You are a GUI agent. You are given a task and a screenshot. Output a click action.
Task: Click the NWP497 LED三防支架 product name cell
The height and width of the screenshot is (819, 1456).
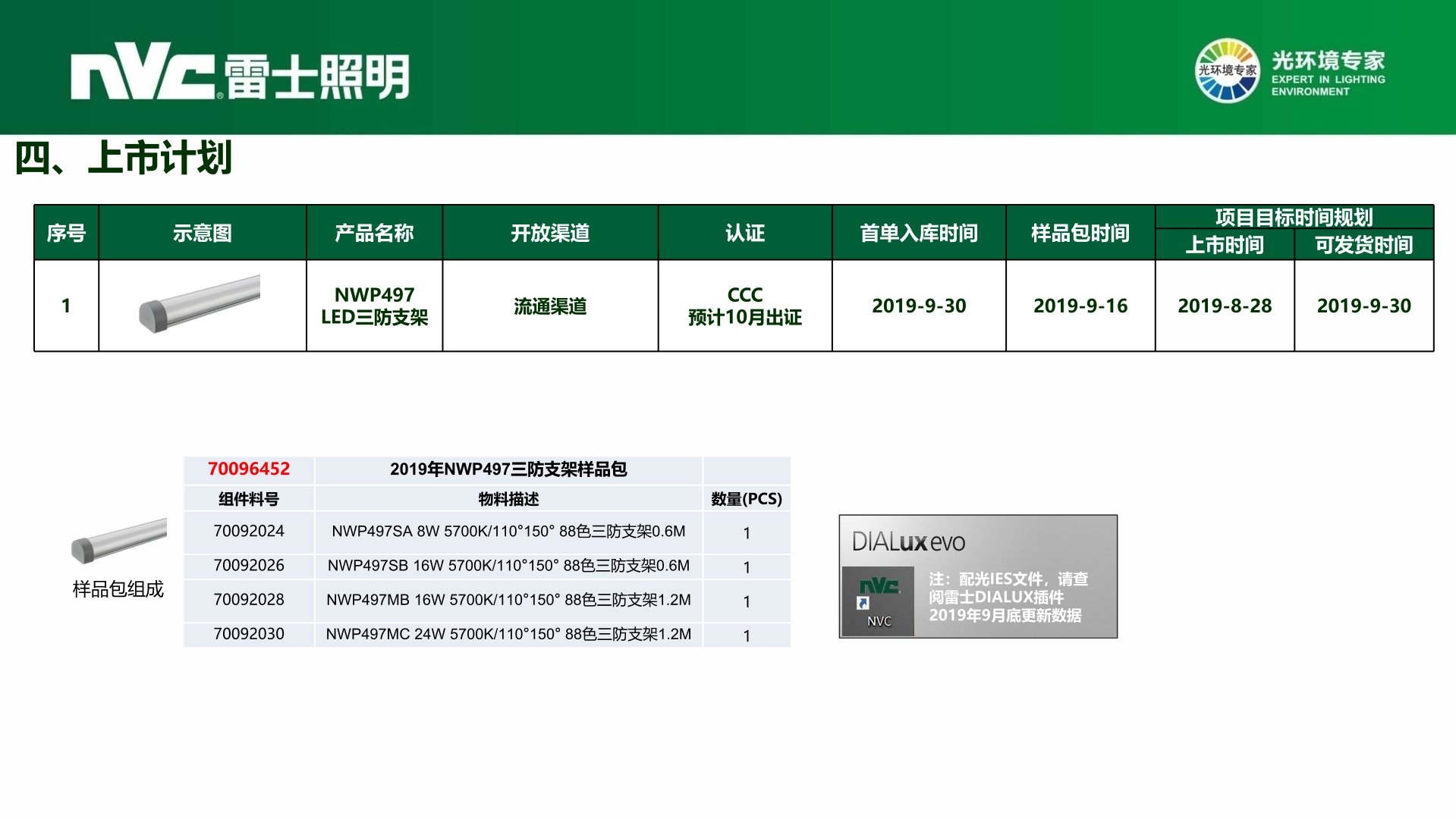[x=374, y=306]
